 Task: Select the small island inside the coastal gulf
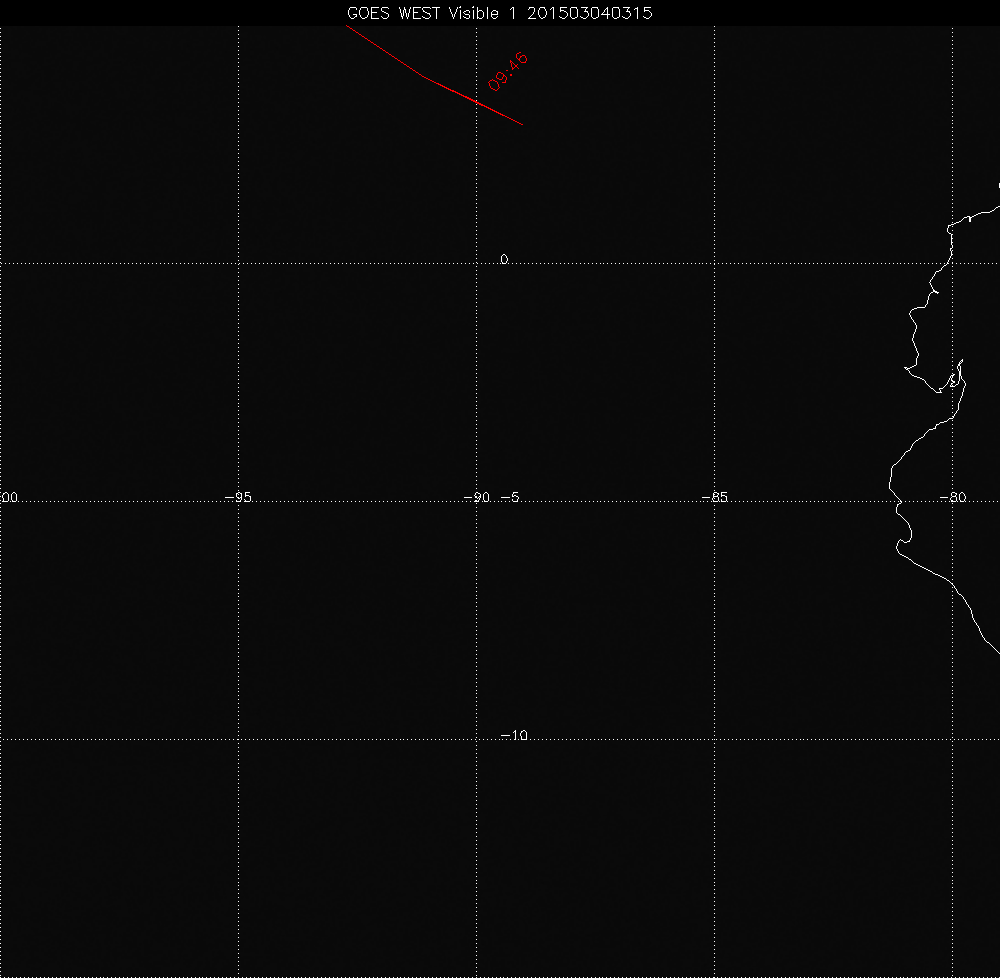click(x=955, y=380)
